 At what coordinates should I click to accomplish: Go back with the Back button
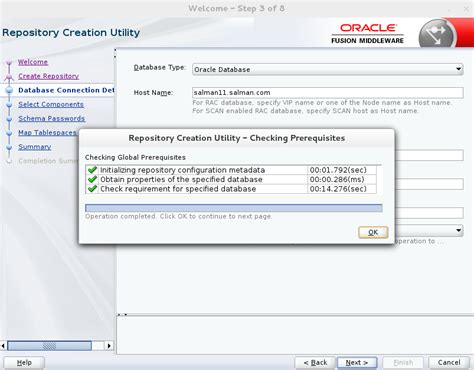[x=315, y=362]
